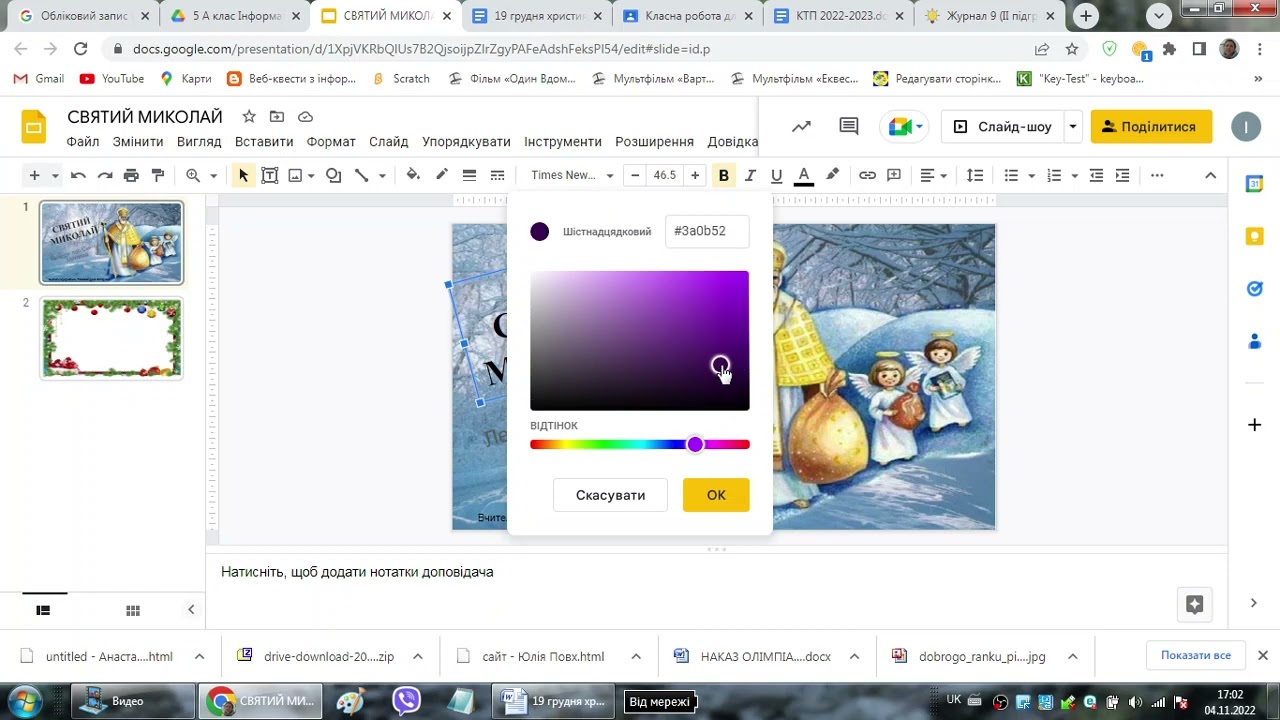Click the hue slider handle
Screen dimensions: 1280x720
point(695,444)
